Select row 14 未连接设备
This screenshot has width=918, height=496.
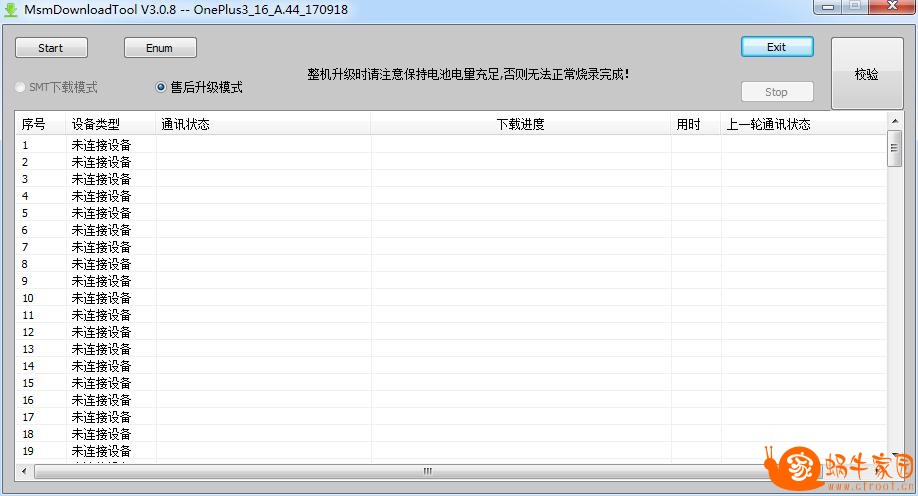[x=451, y=365]
